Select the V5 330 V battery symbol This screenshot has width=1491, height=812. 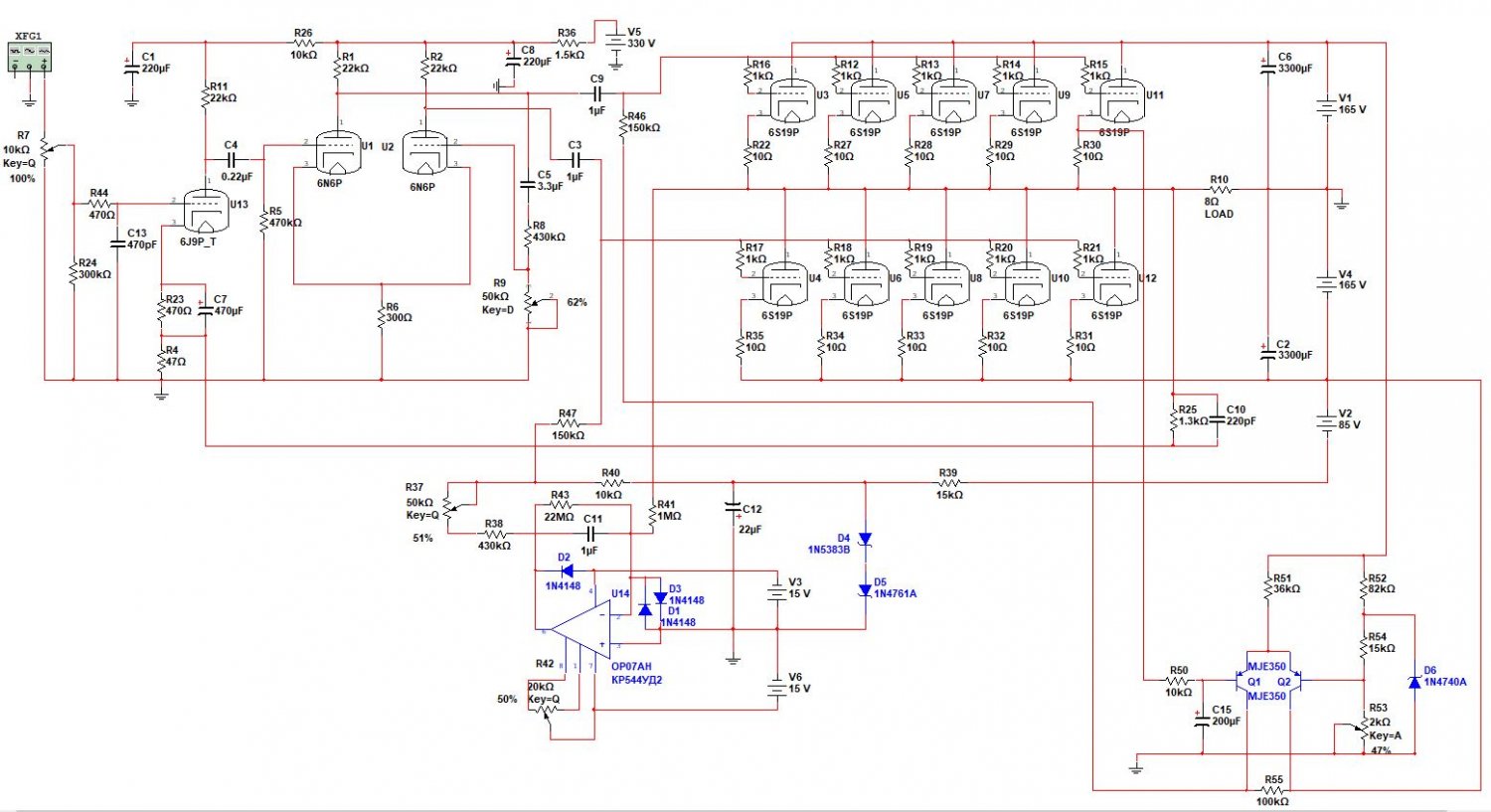point(615,43)
